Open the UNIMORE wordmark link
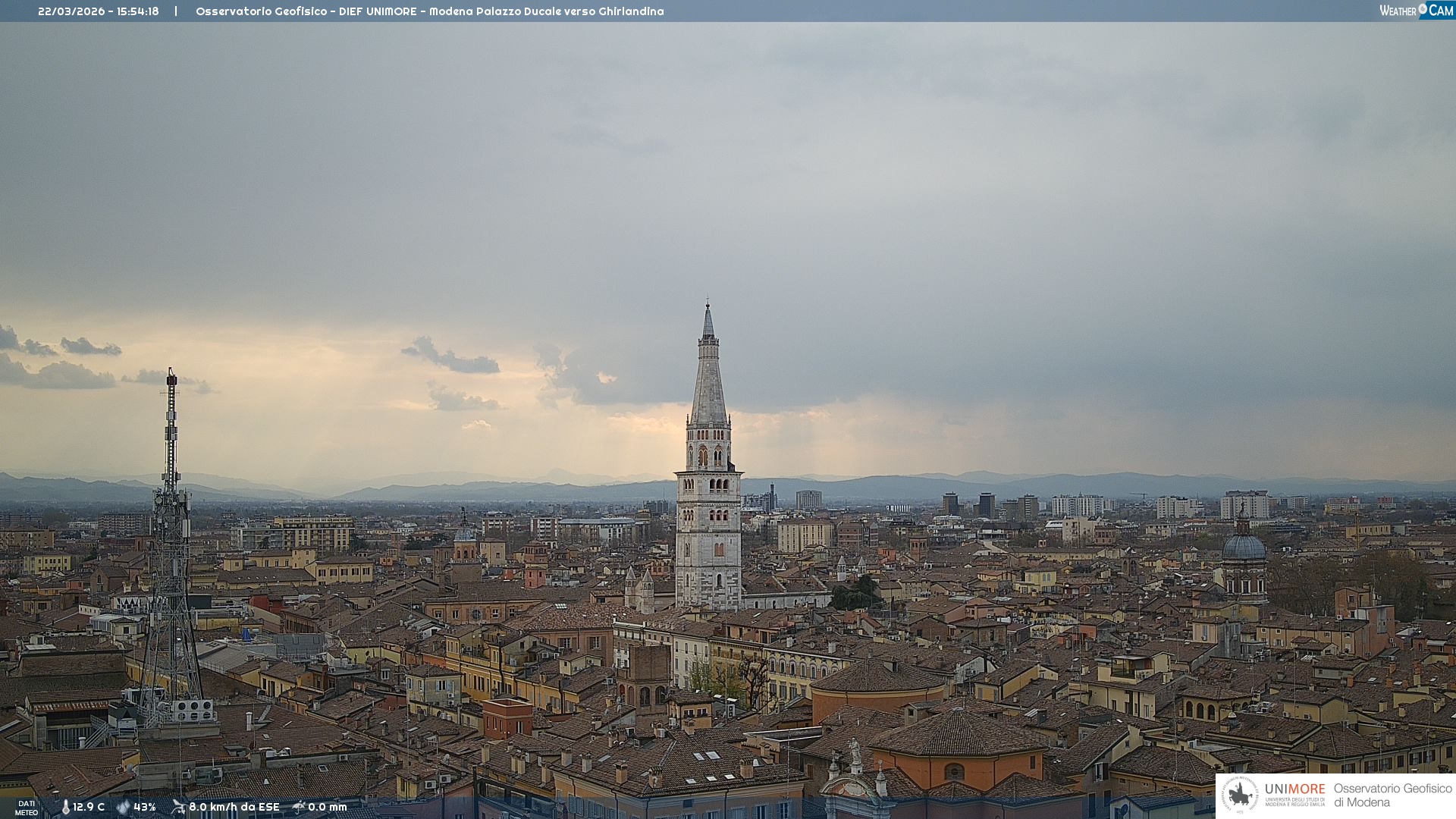1456x819 pixels. 1294,789
